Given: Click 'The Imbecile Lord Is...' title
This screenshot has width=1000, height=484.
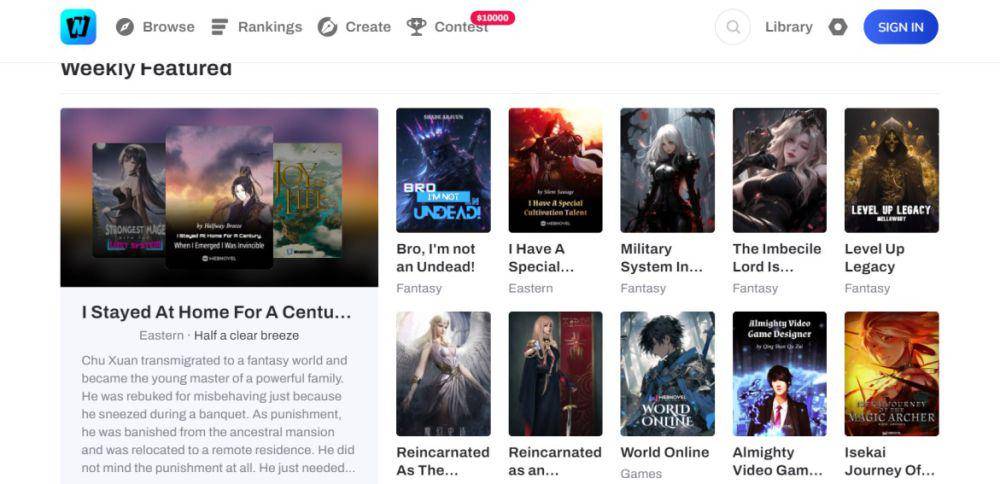Looking at the screenshot, I should coord(777,258).
